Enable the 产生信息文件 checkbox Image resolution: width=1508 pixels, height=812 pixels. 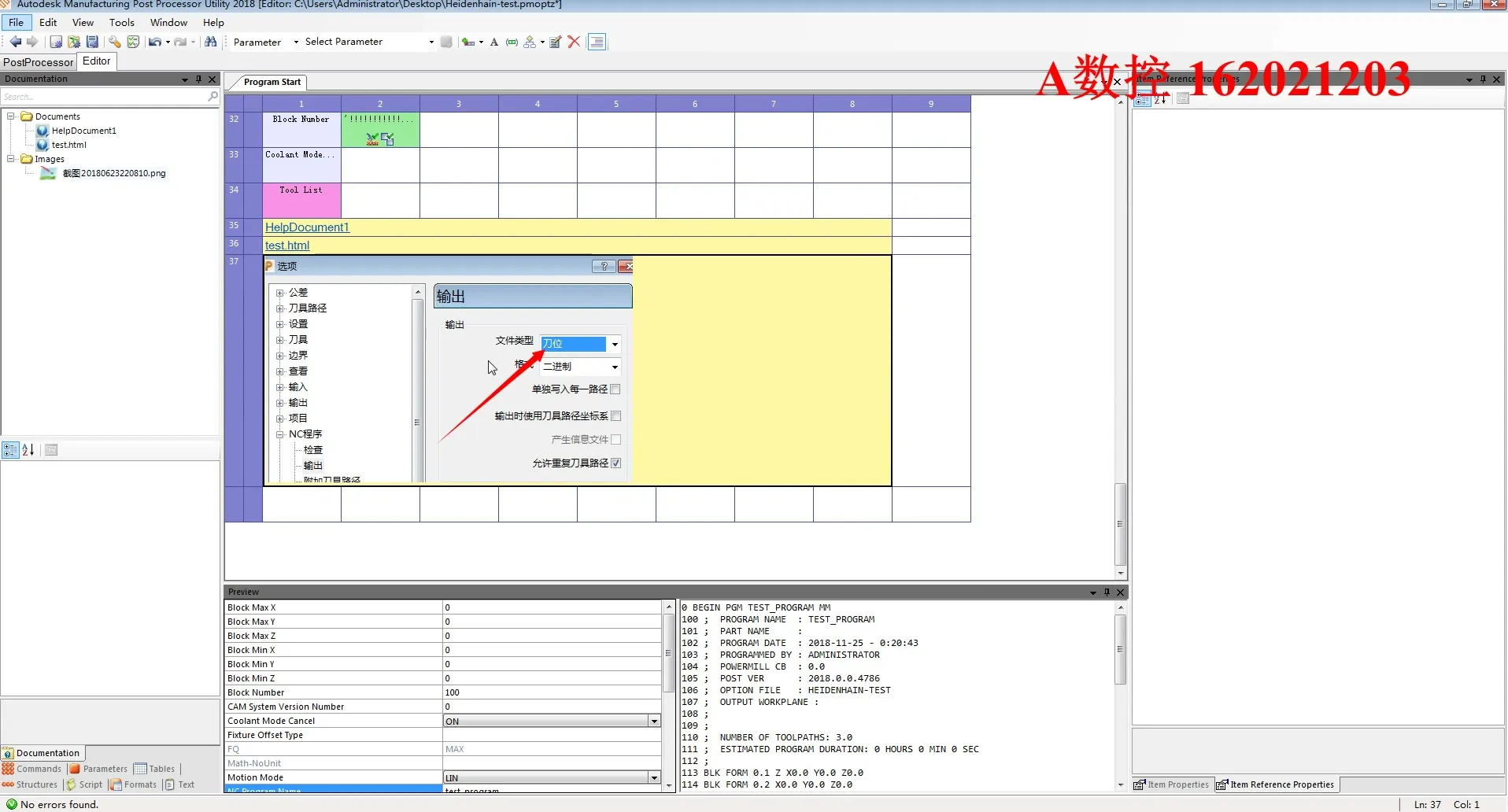click(x=617, y=440)
